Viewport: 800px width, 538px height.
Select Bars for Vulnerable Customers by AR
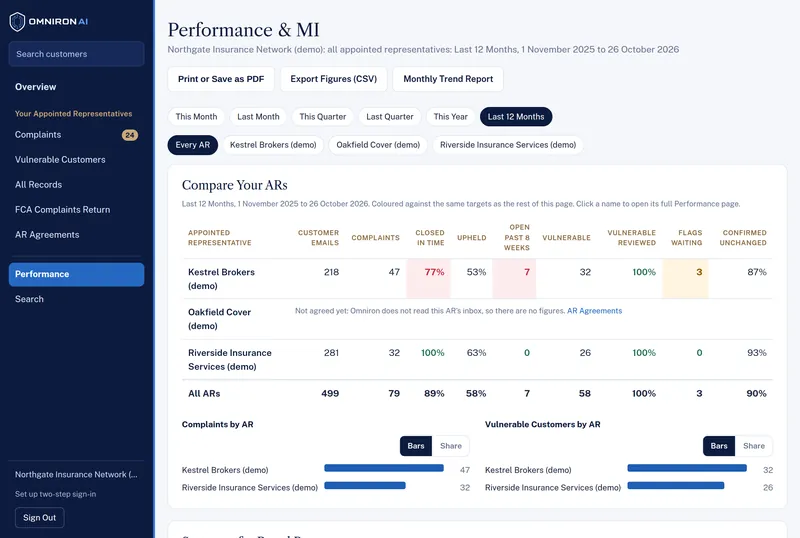tap(719, 446)
